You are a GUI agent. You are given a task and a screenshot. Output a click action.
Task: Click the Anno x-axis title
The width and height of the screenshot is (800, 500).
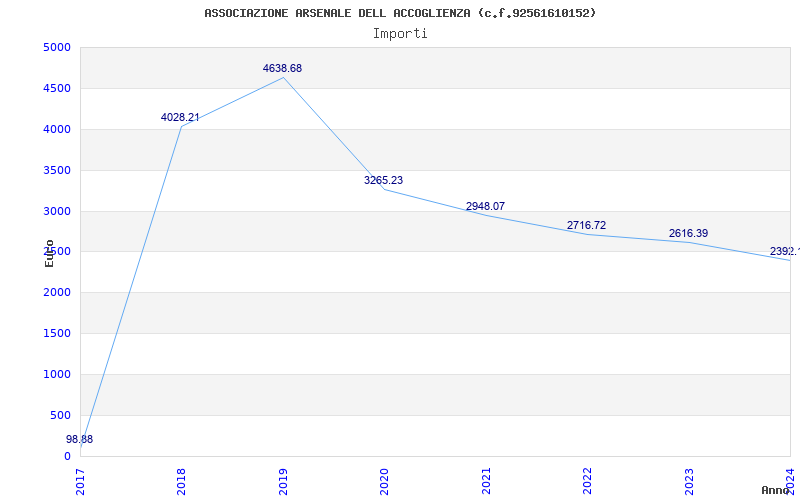click(x=776, y=491)
